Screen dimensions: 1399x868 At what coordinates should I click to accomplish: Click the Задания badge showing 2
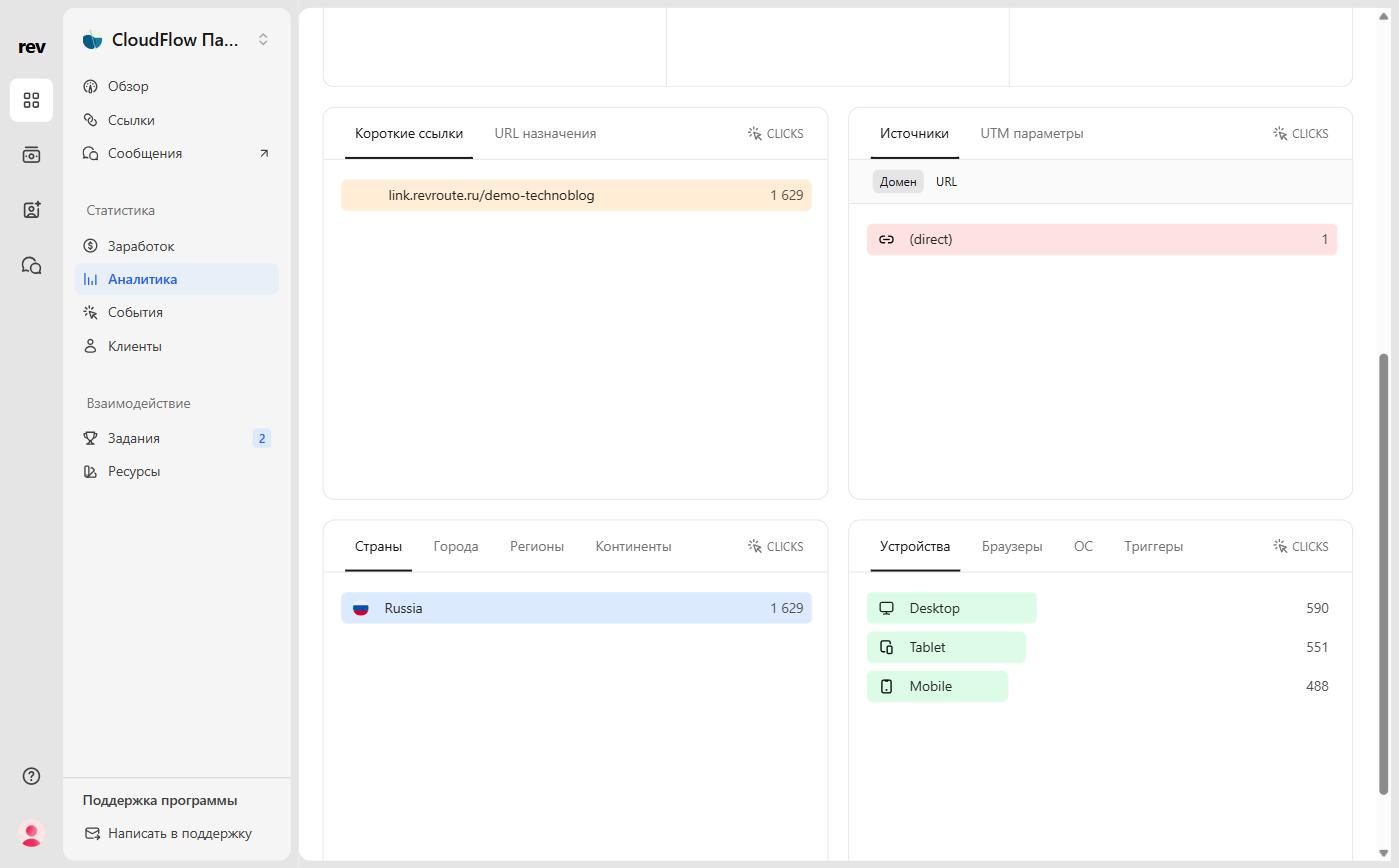pos(262,438)
